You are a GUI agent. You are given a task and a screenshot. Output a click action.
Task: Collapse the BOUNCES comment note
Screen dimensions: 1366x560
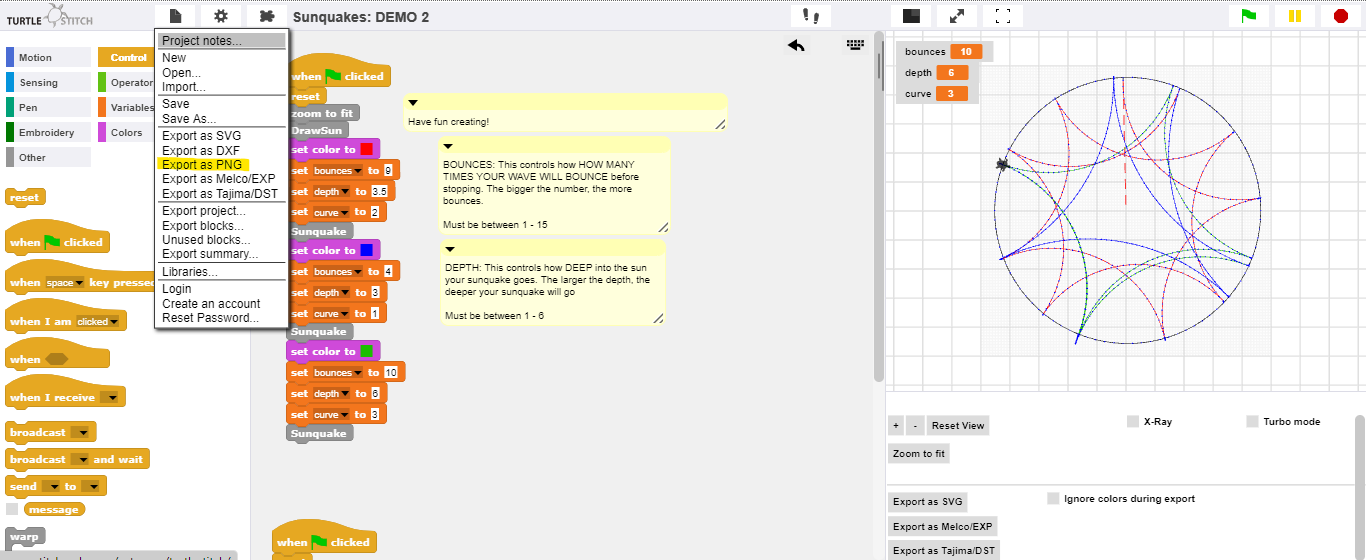click(449, 146)
